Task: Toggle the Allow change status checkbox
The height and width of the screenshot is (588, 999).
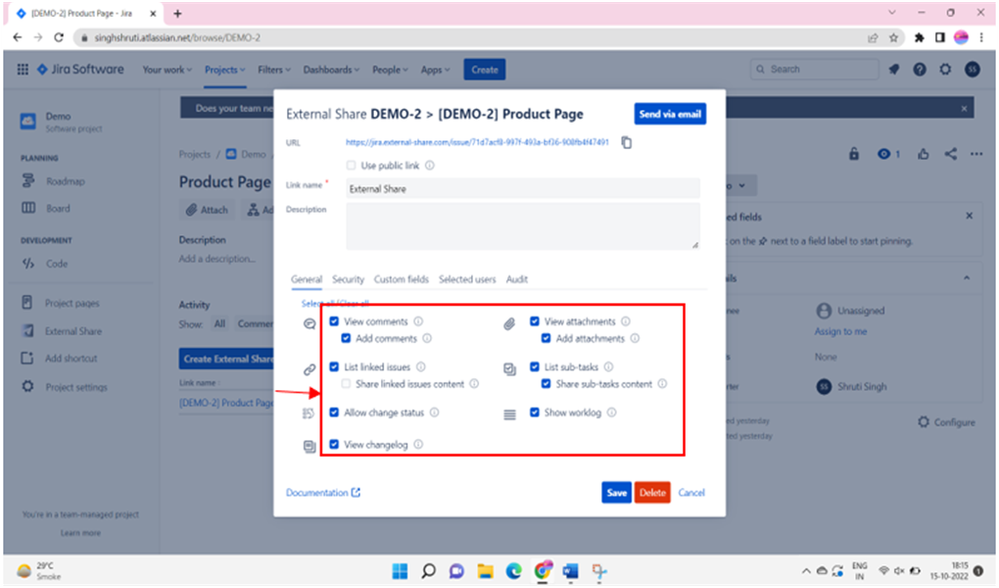Action: 334,413
